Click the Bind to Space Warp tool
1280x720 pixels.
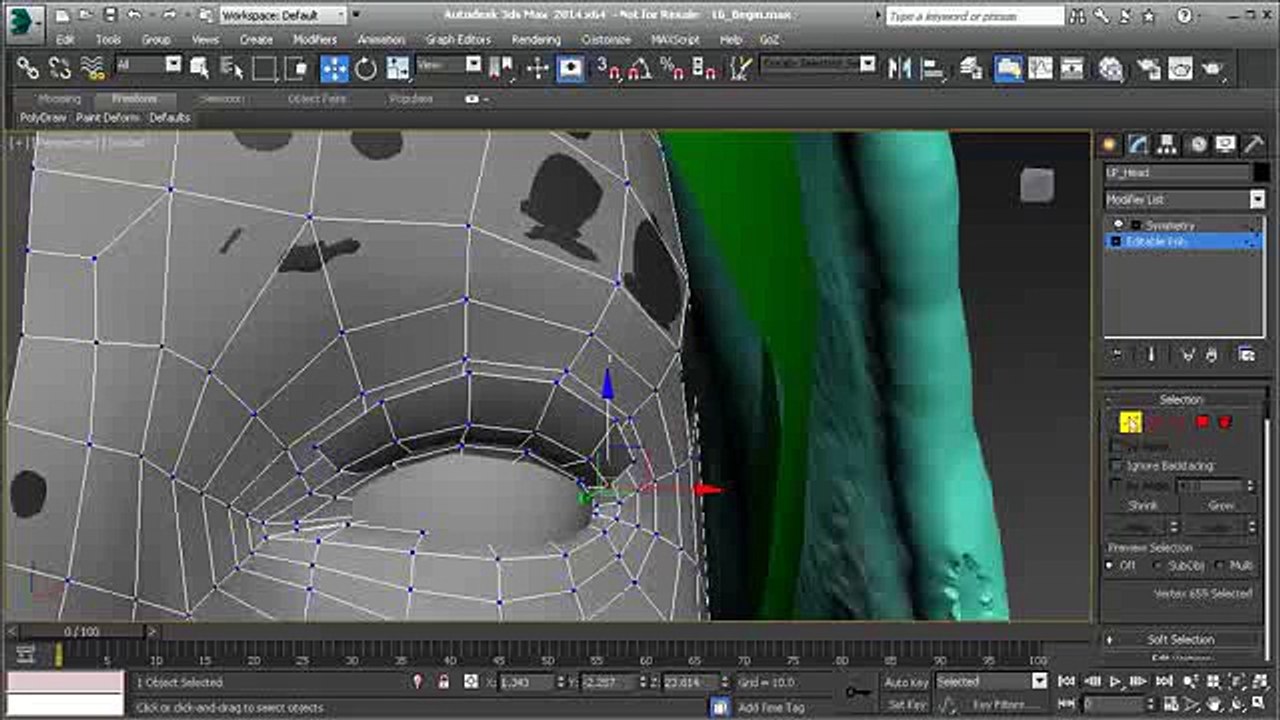[92, 68]
